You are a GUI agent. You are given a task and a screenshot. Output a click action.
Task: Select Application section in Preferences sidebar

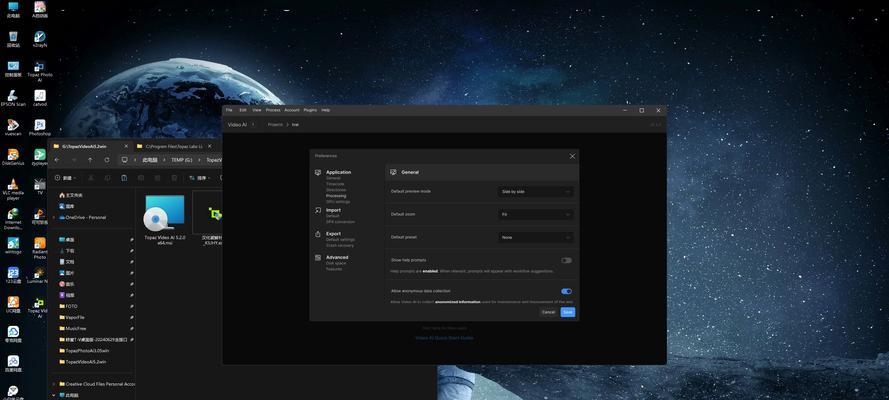pos(338,172)
